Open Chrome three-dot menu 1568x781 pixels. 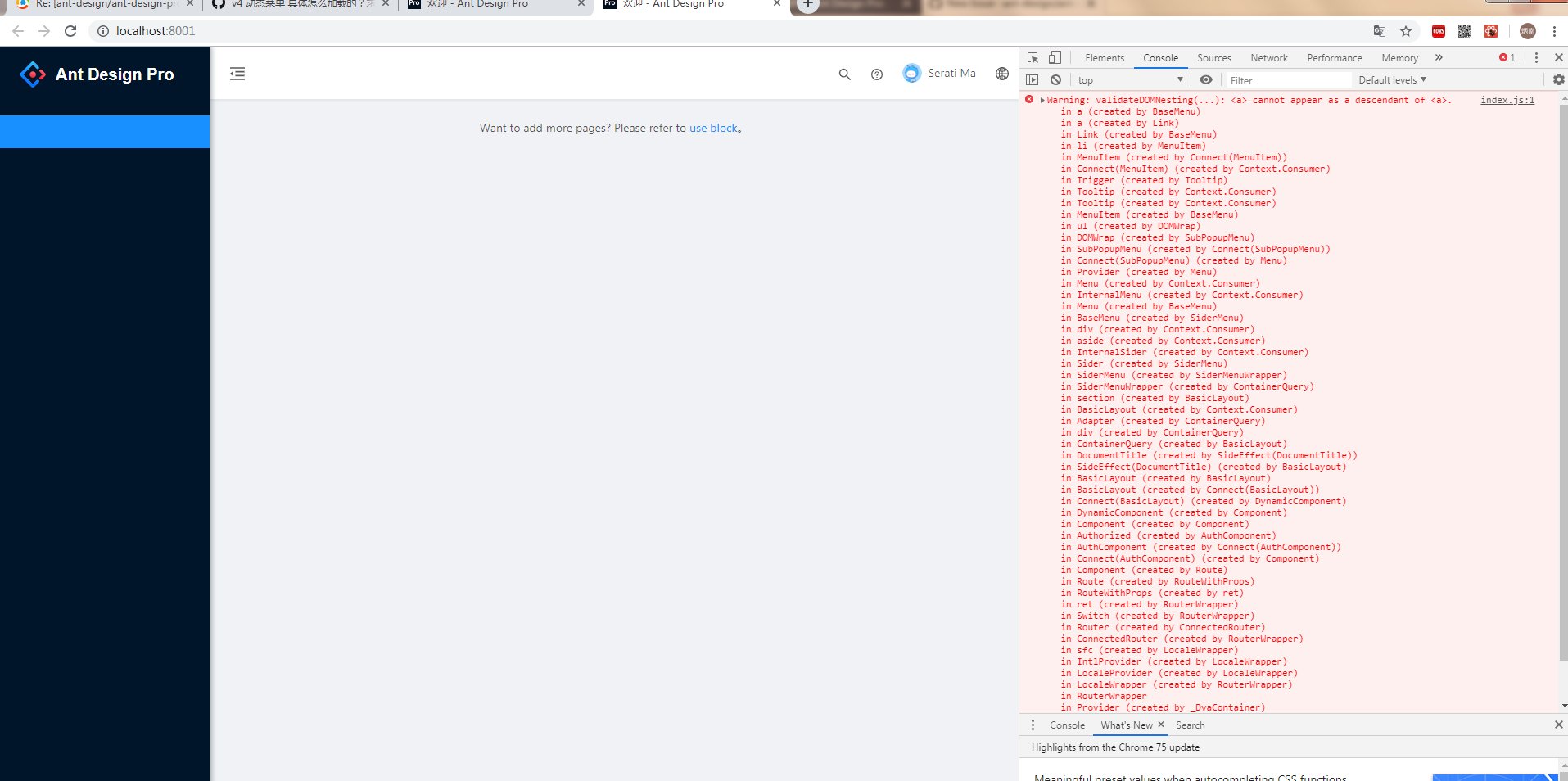(x=1554, y=31)
